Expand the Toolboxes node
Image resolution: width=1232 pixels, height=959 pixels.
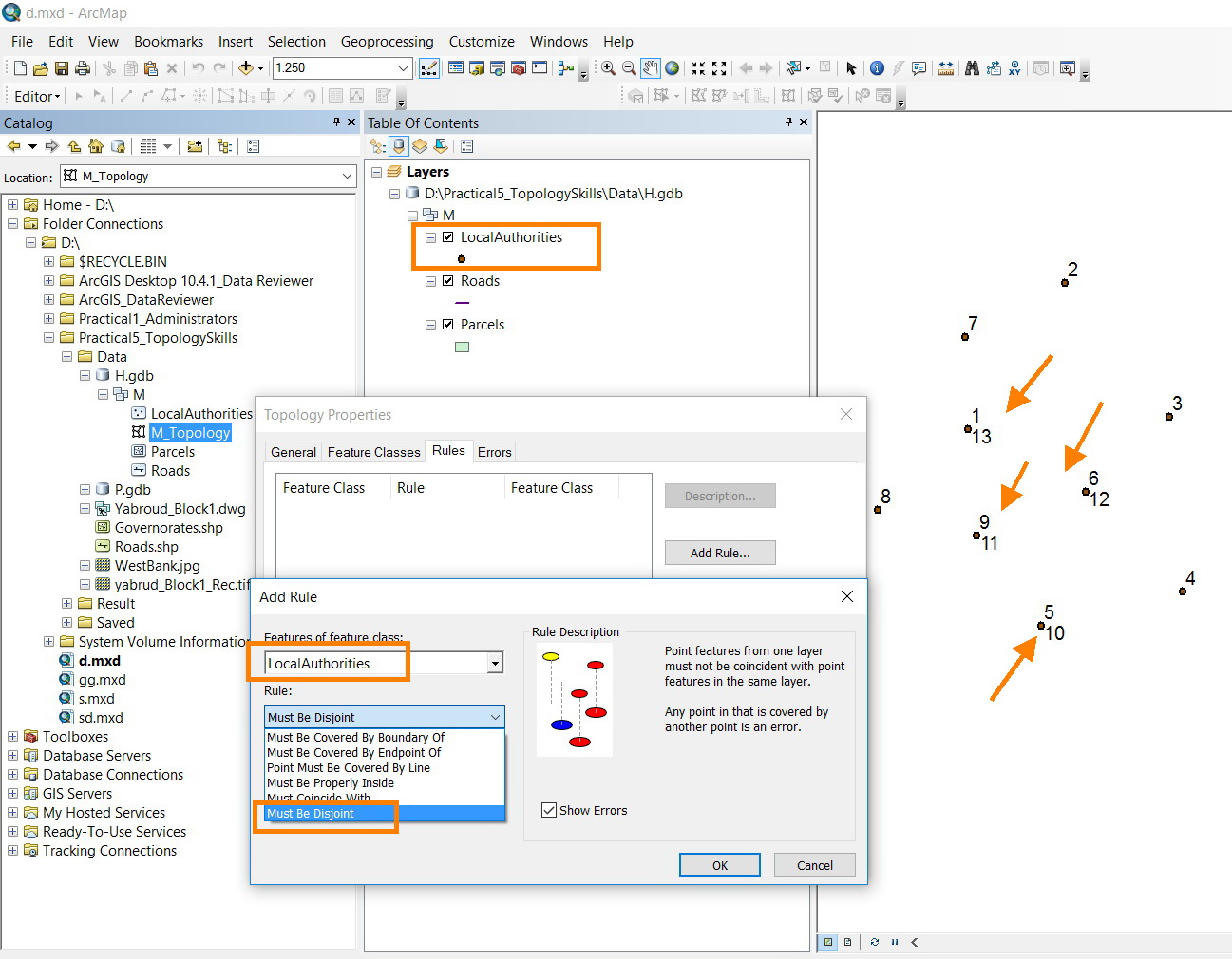13,737
